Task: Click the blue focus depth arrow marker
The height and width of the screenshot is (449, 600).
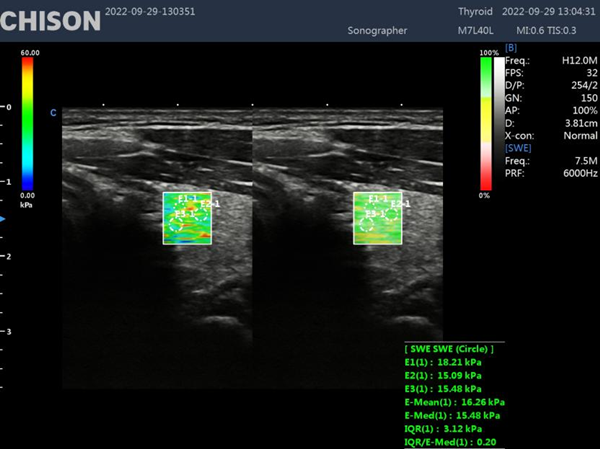Action: [2, 219]
